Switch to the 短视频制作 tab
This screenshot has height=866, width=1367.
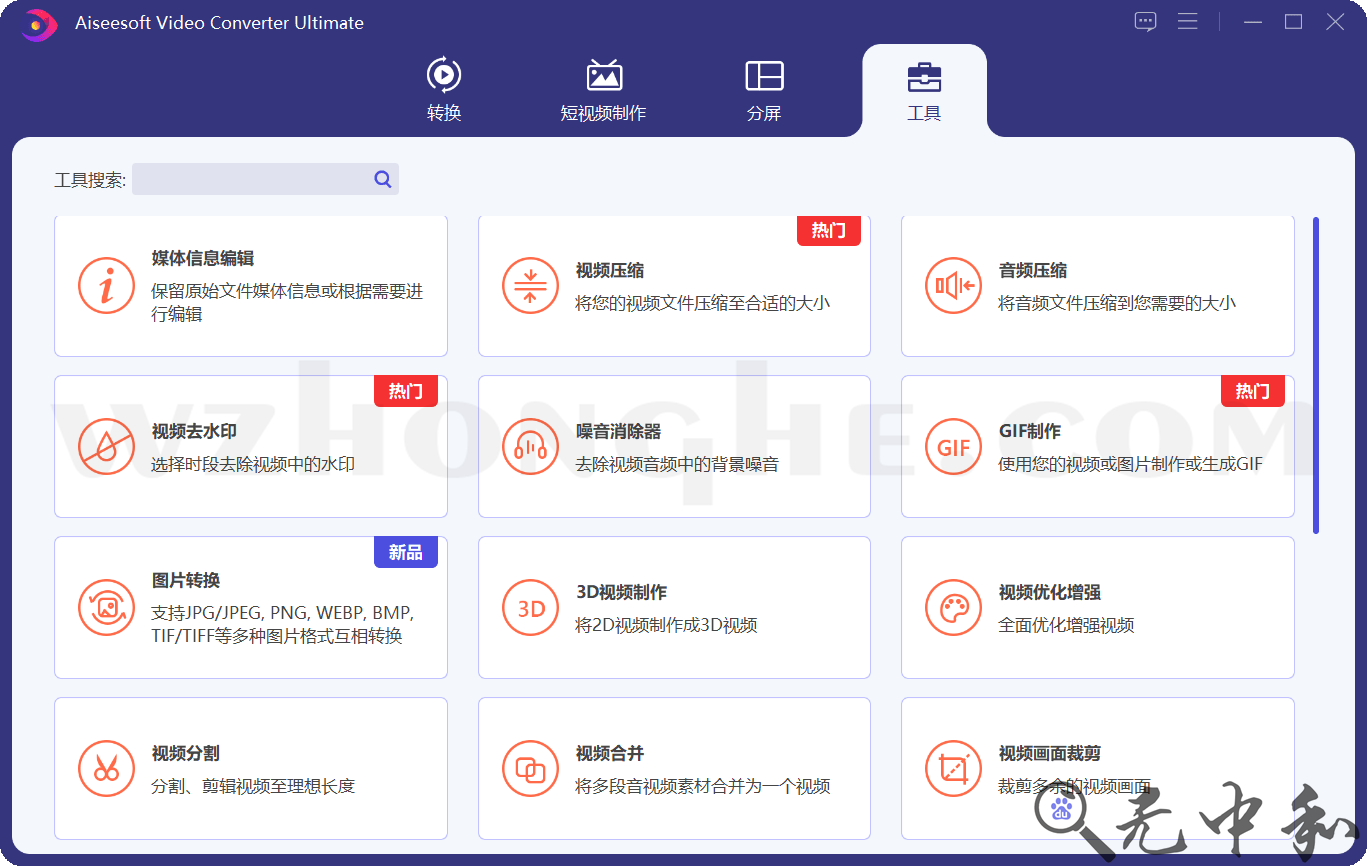pos(604,88)
